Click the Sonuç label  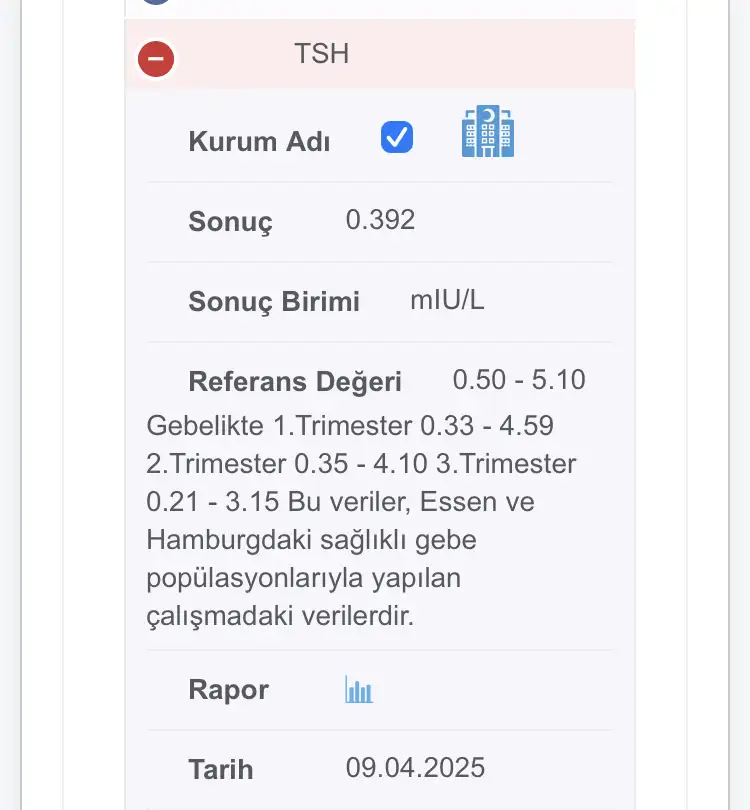pyautogui.click(x=230, y=221)
